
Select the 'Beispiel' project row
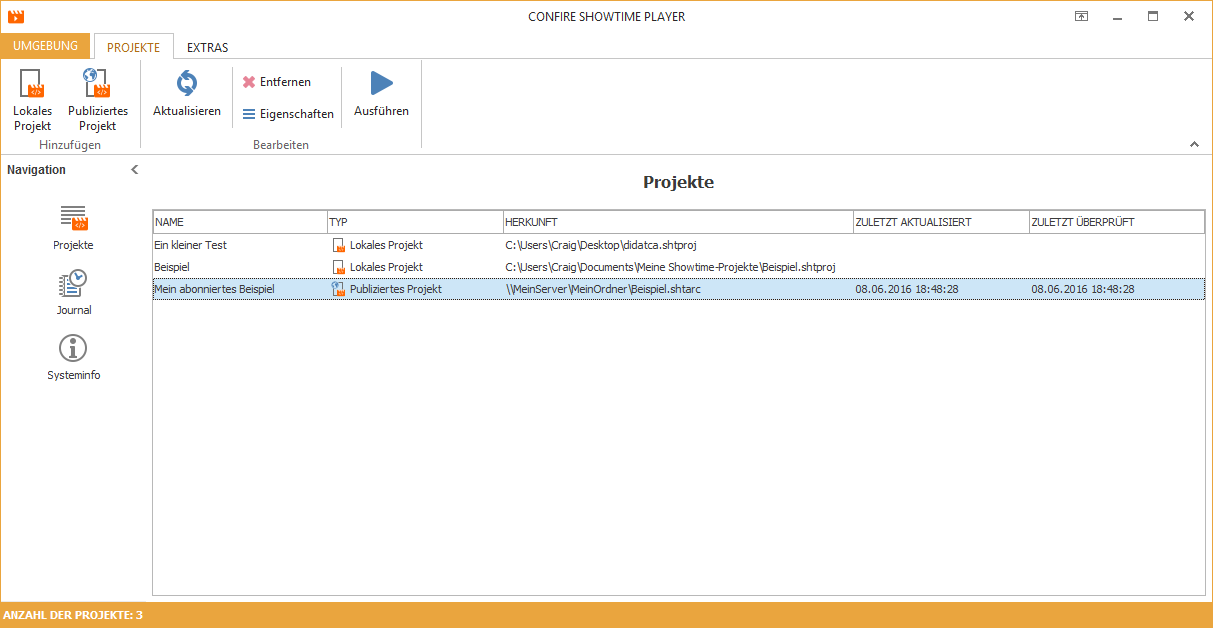[x=678, y=267]
